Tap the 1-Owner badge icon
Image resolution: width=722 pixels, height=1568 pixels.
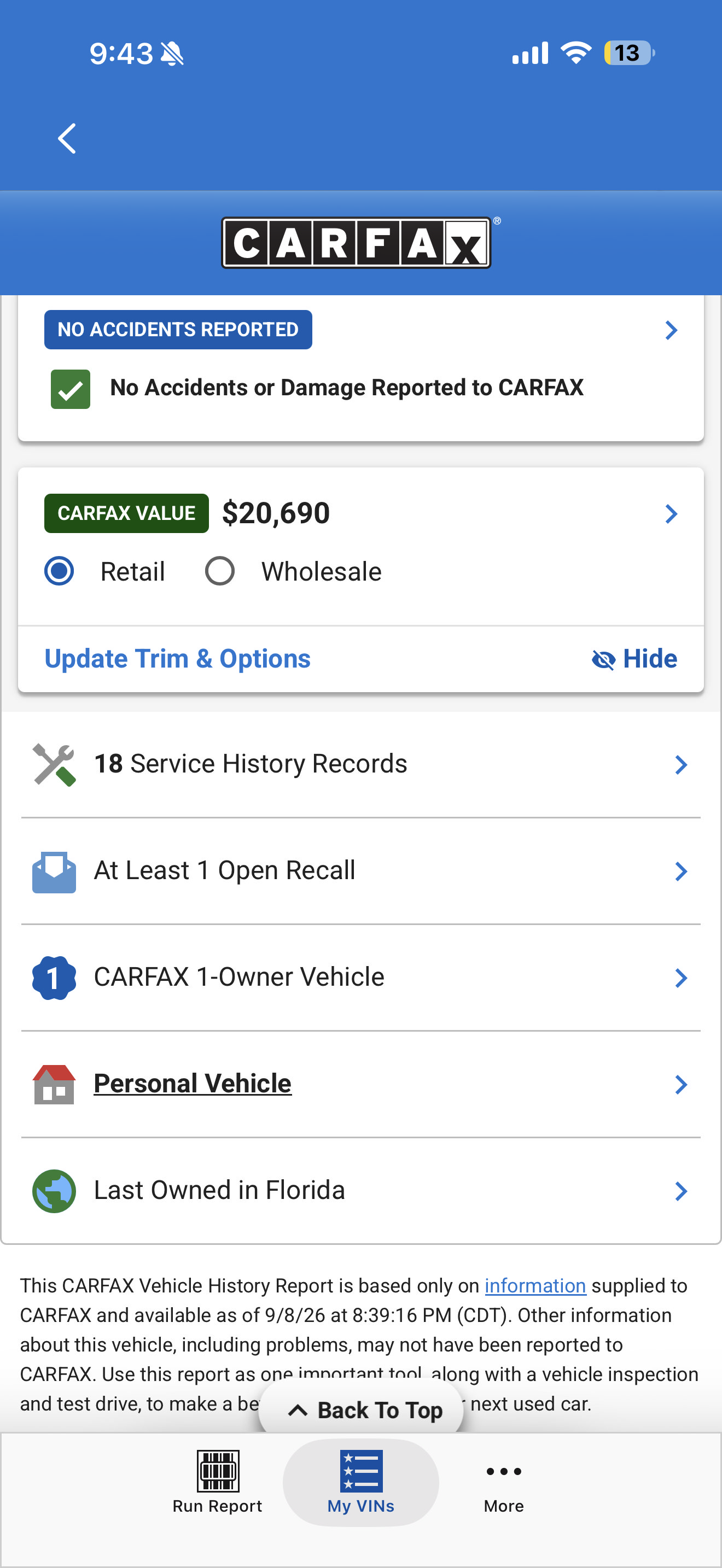(x=54, y=978)
